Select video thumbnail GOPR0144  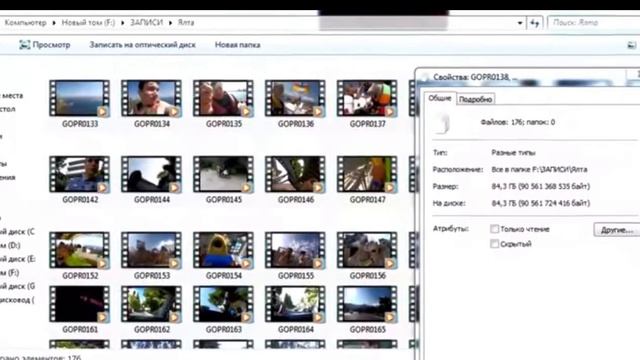[151, 174]
